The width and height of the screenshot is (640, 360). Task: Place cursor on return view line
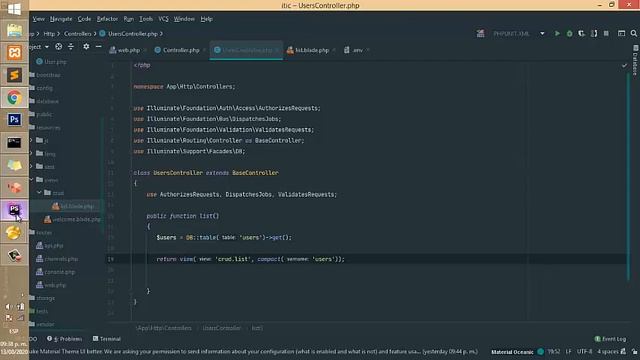pos(250,259)
